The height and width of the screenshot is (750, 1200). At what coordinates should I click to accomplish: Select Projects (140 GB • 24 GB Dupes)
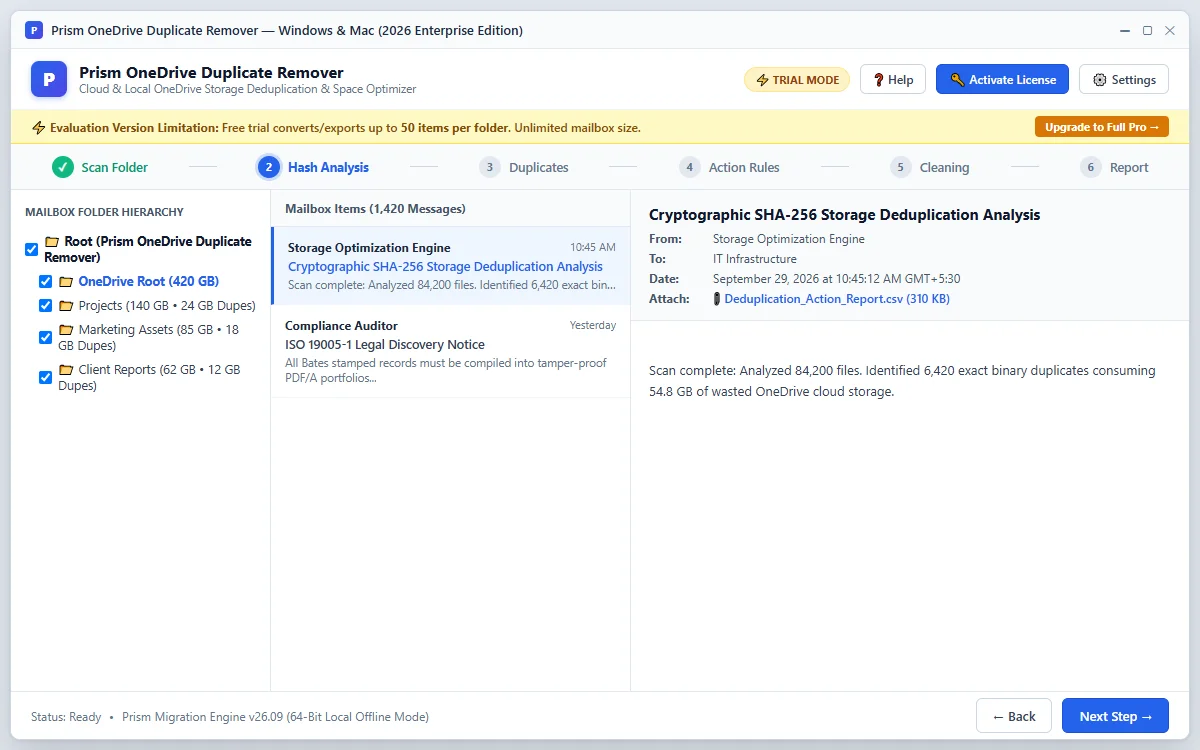click(x=167, y=306)
